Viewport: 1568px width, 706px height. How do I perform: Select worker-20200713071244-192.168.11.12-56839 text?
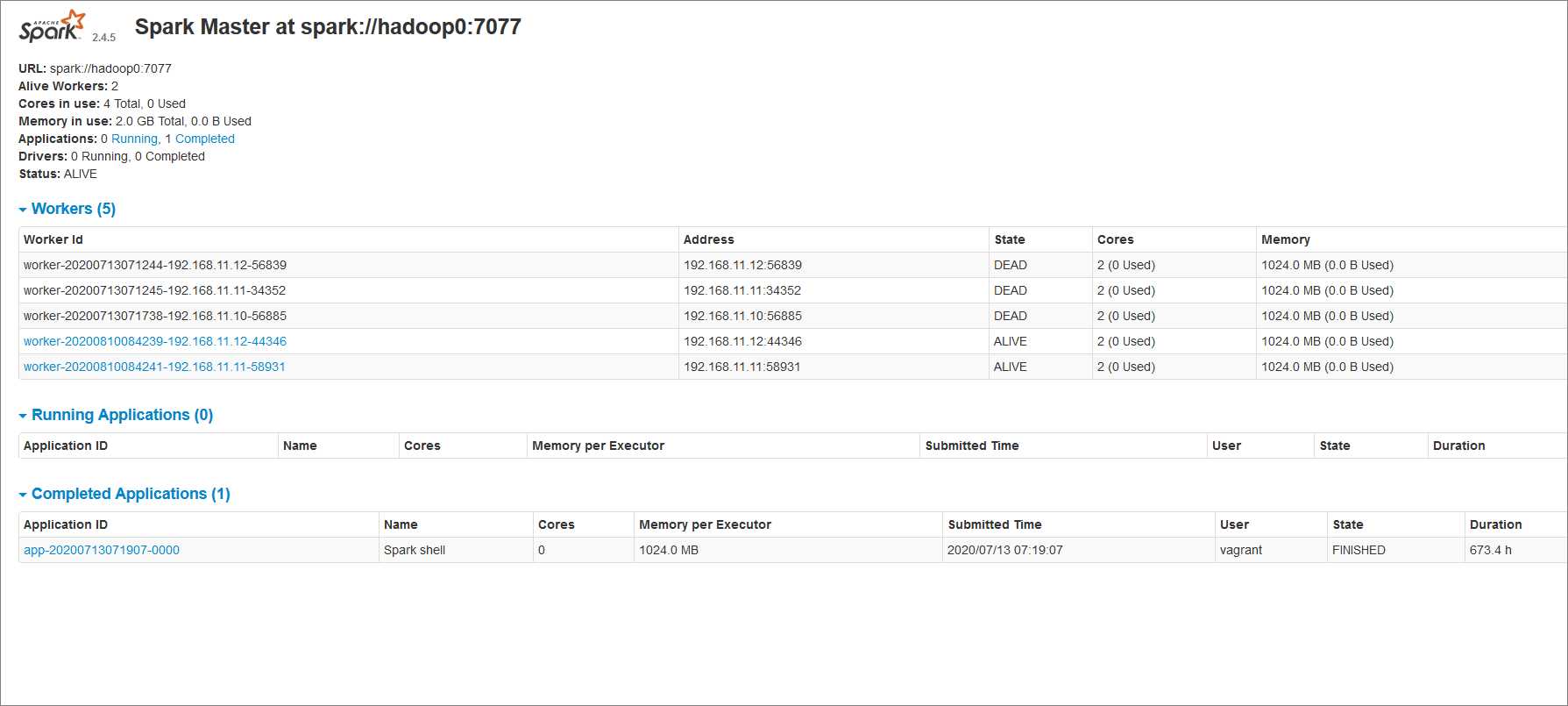[x=155, y=265]
